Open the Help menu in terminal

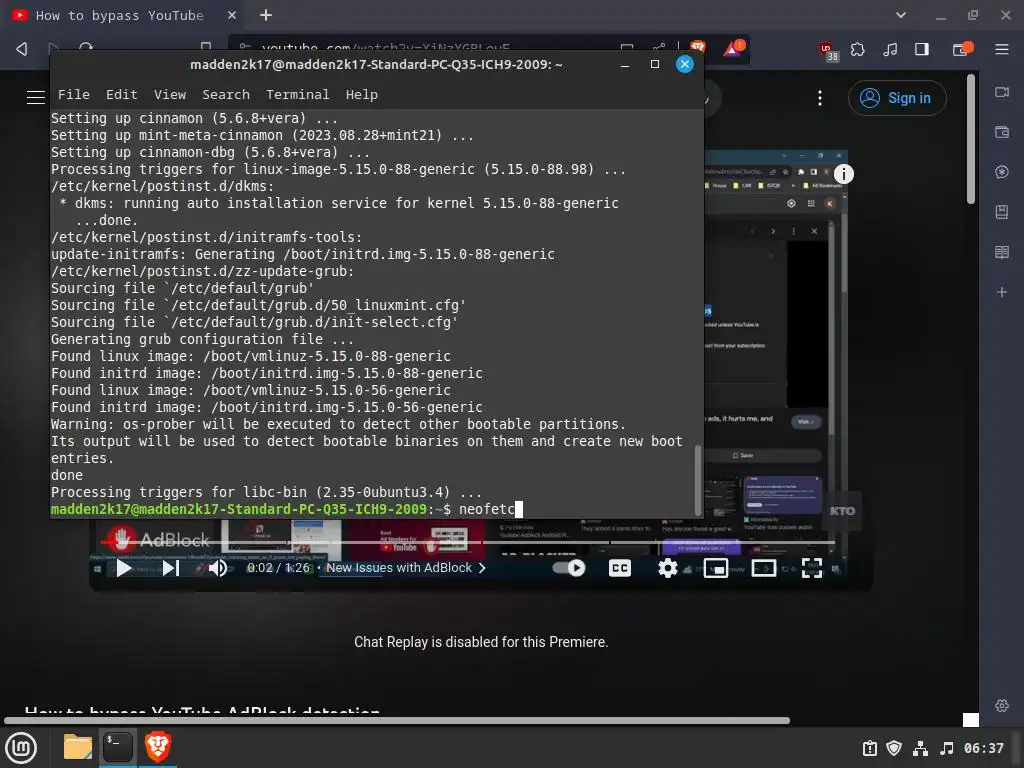click(x=362, y=95)
